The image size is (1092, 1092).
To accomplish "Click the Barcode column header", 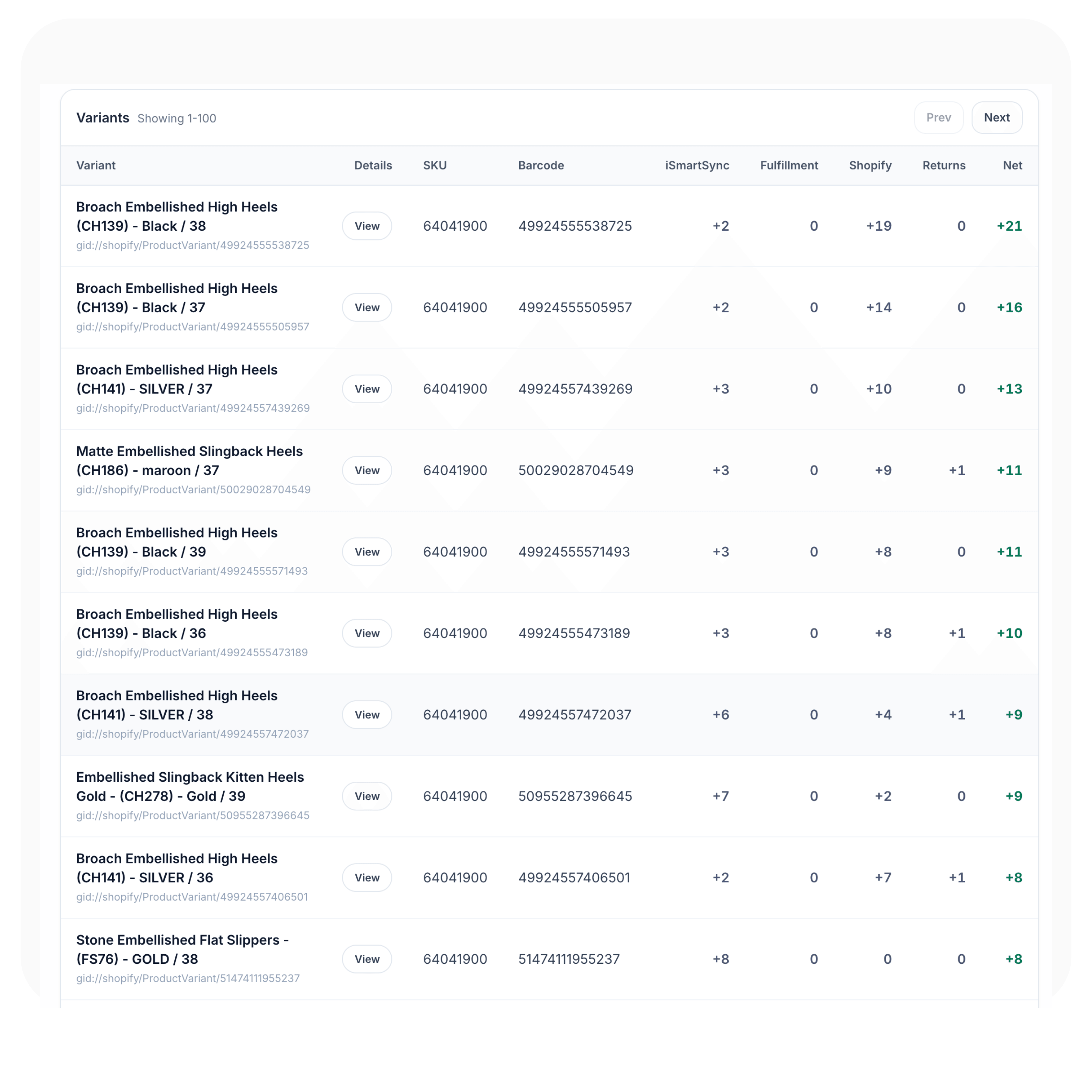I will [541, 166].
